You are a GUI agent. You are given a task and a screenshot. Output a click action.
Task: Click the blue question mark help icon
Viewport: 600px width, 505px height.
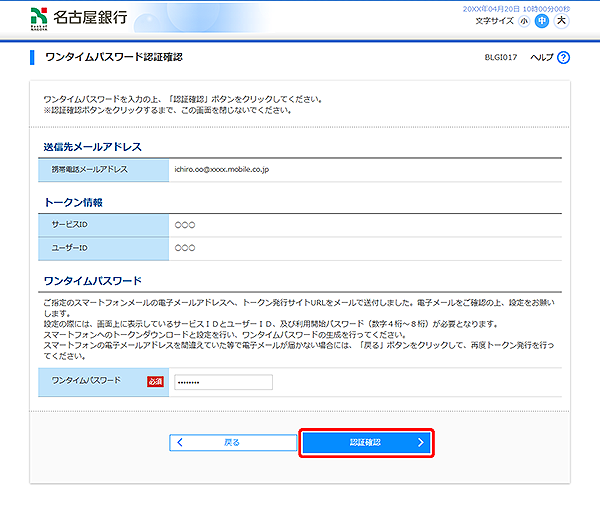pos(564,59)
